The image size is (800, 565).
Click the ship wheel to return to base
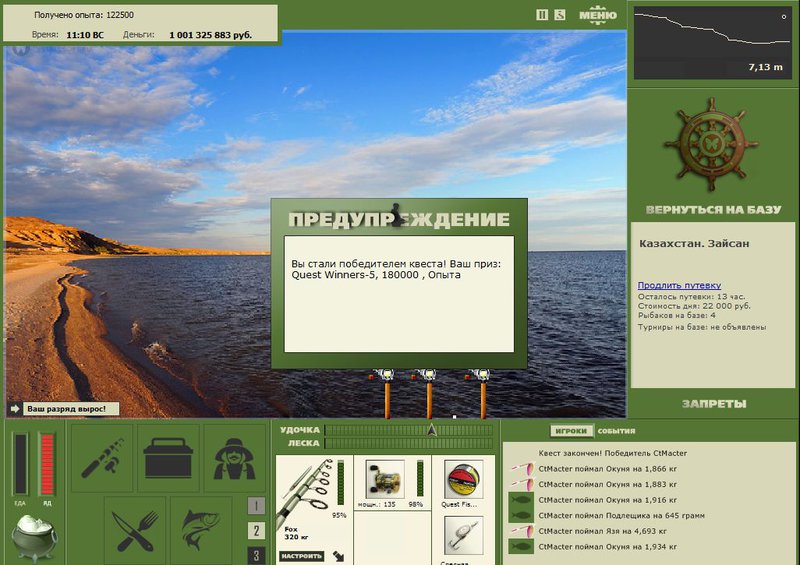[x=711, y=145]
